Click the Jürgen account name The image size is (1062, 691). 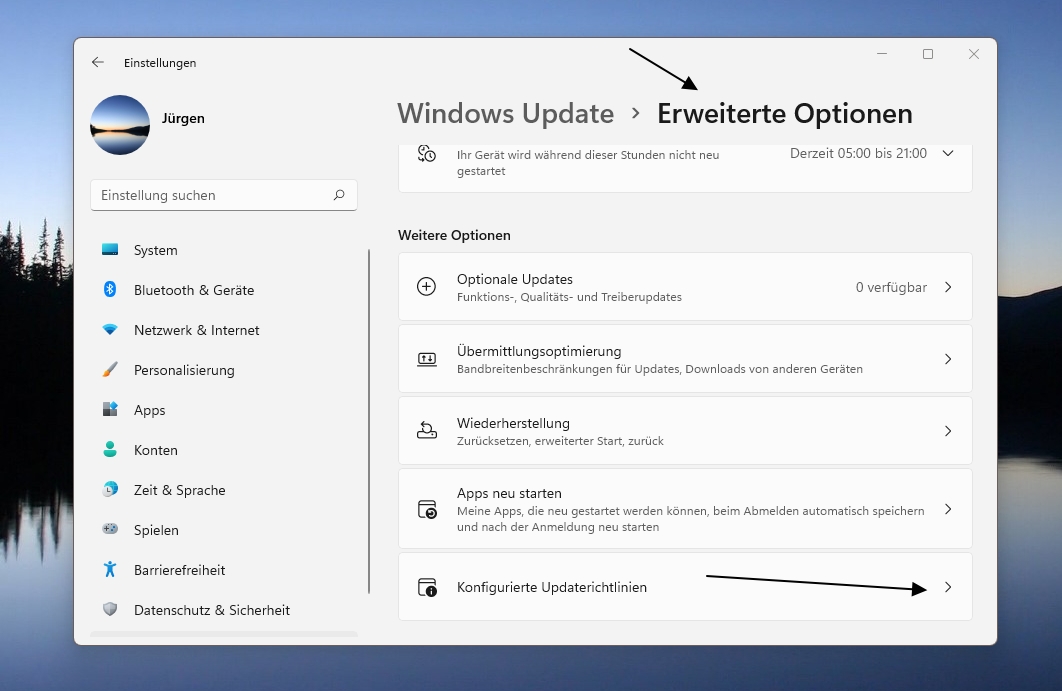click(183, 119)
